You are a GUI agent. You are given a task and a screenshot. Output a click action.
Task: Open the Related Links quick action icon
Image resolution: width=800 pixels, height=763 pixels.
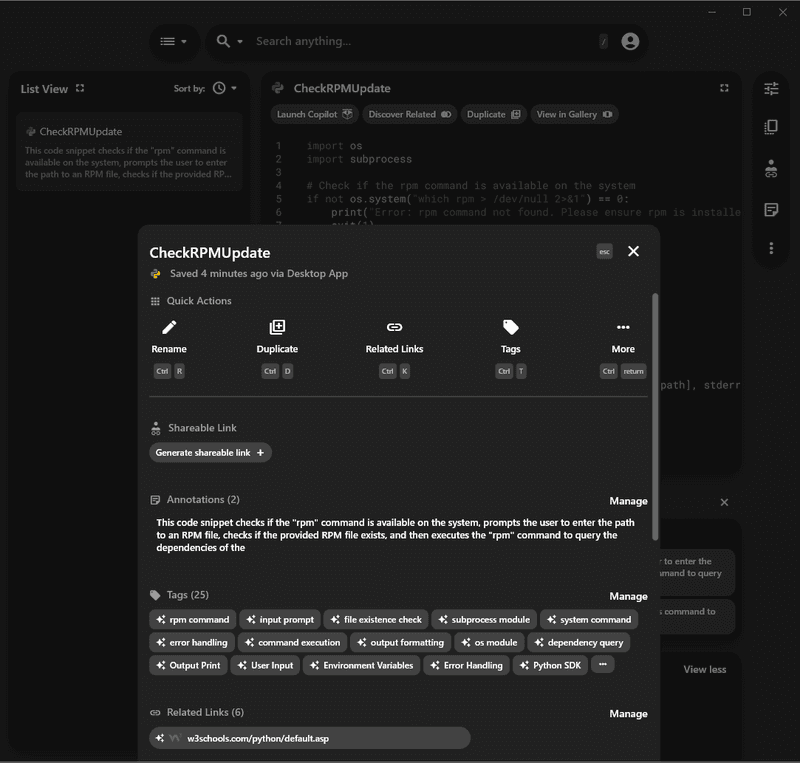[393, 326]
